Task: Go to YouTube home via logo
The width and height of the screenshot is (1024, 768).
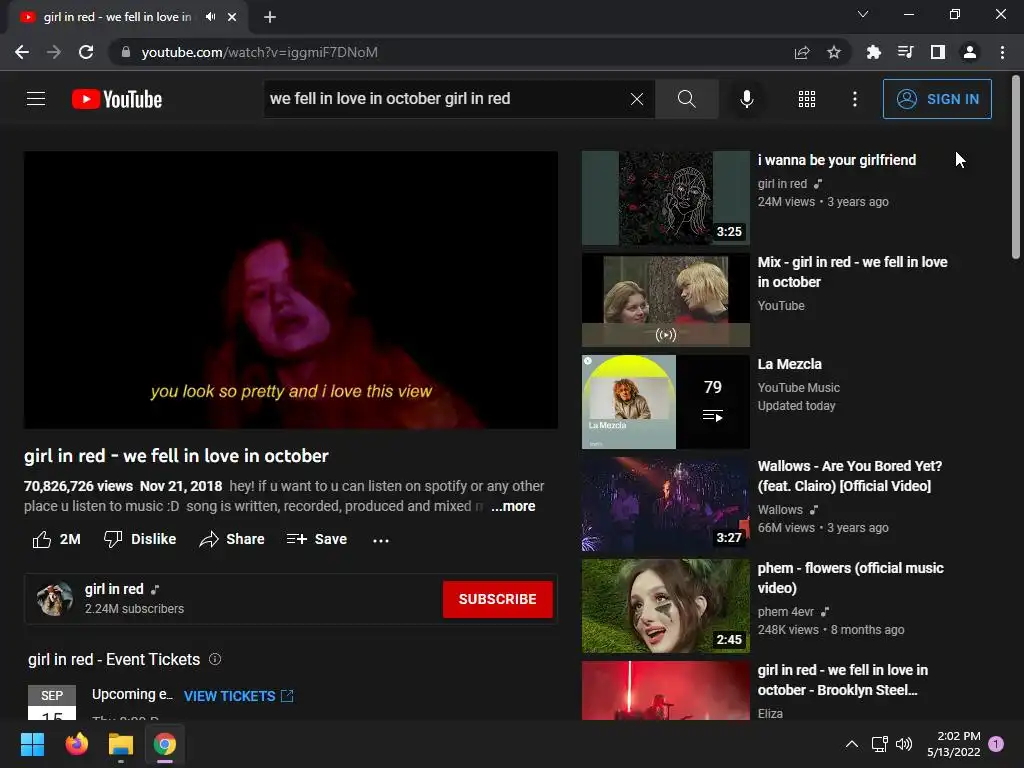Action: point(117,99)
